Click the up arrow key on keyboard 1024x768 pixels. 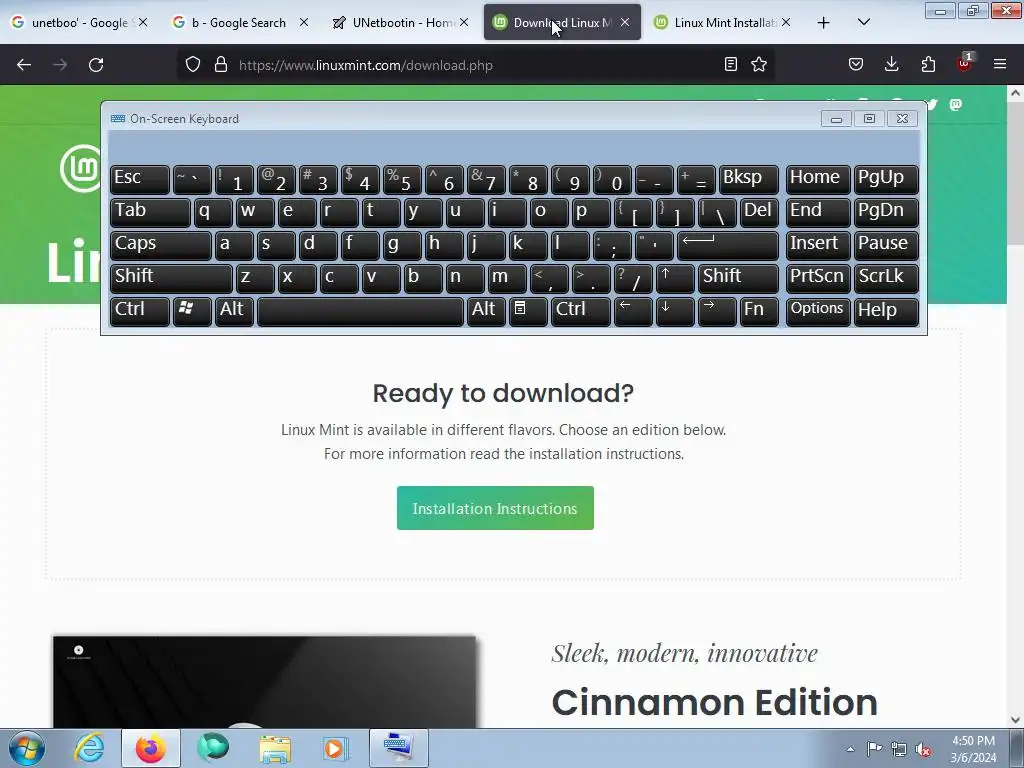tap(675, 278)
